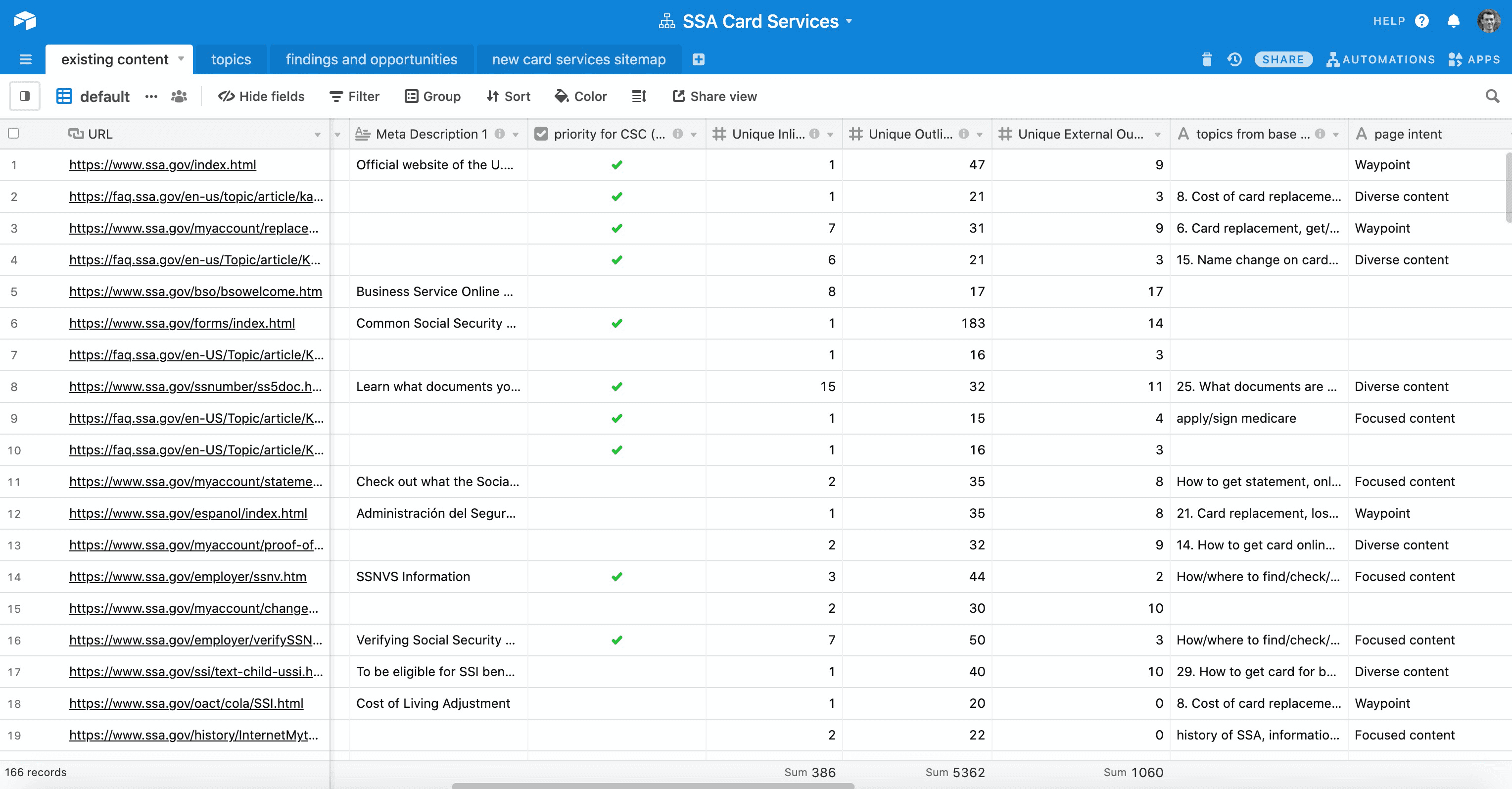Viewport: 1512px width, 789px height.
Task: Open the forms/index.html link
Action: [x=182, y=323]
